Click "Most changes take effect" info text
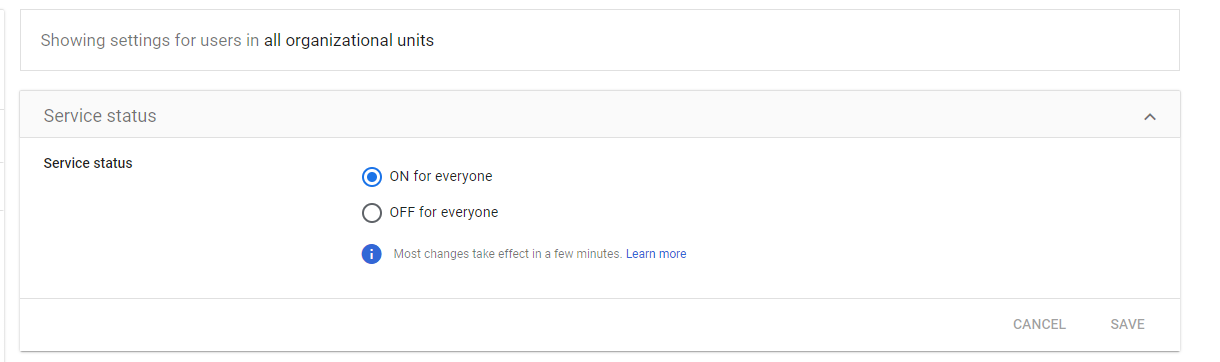This screenshot has width=1220, height=362. tap(508, 254)
